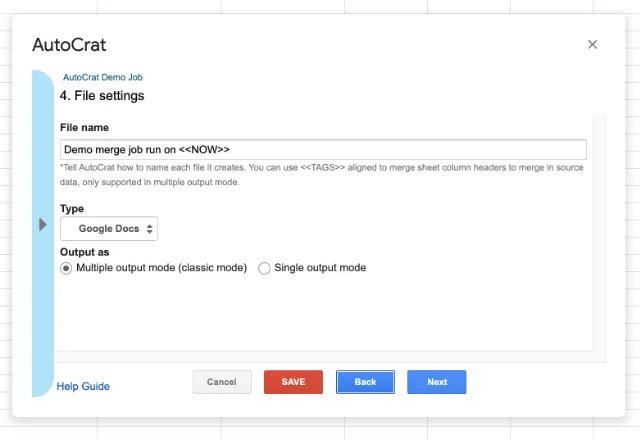This screenshot has height=440, width=640.
Task: Advance to the next step with Next
Action: [x=436, y=382]
